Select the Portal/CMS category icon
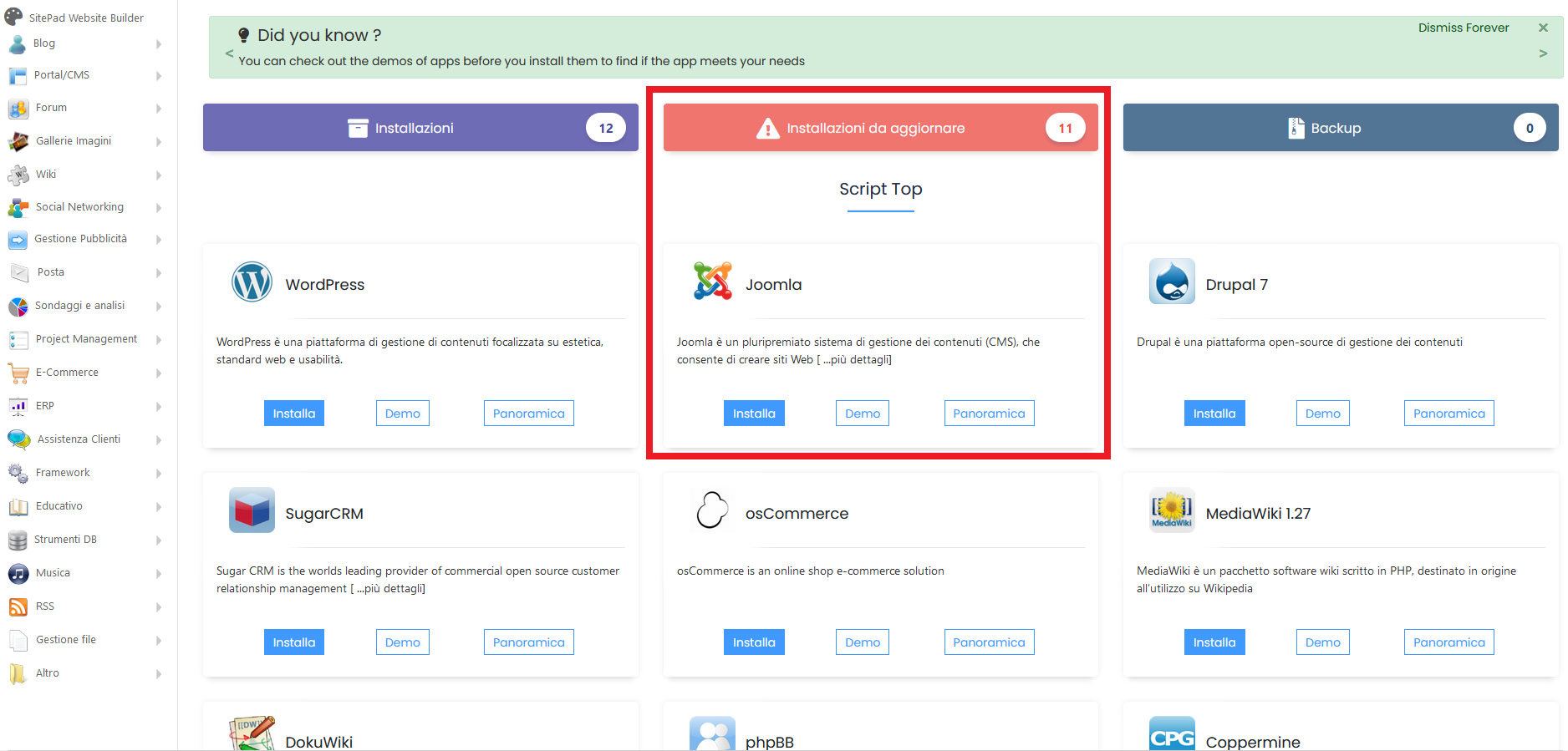 coord(18,76)
